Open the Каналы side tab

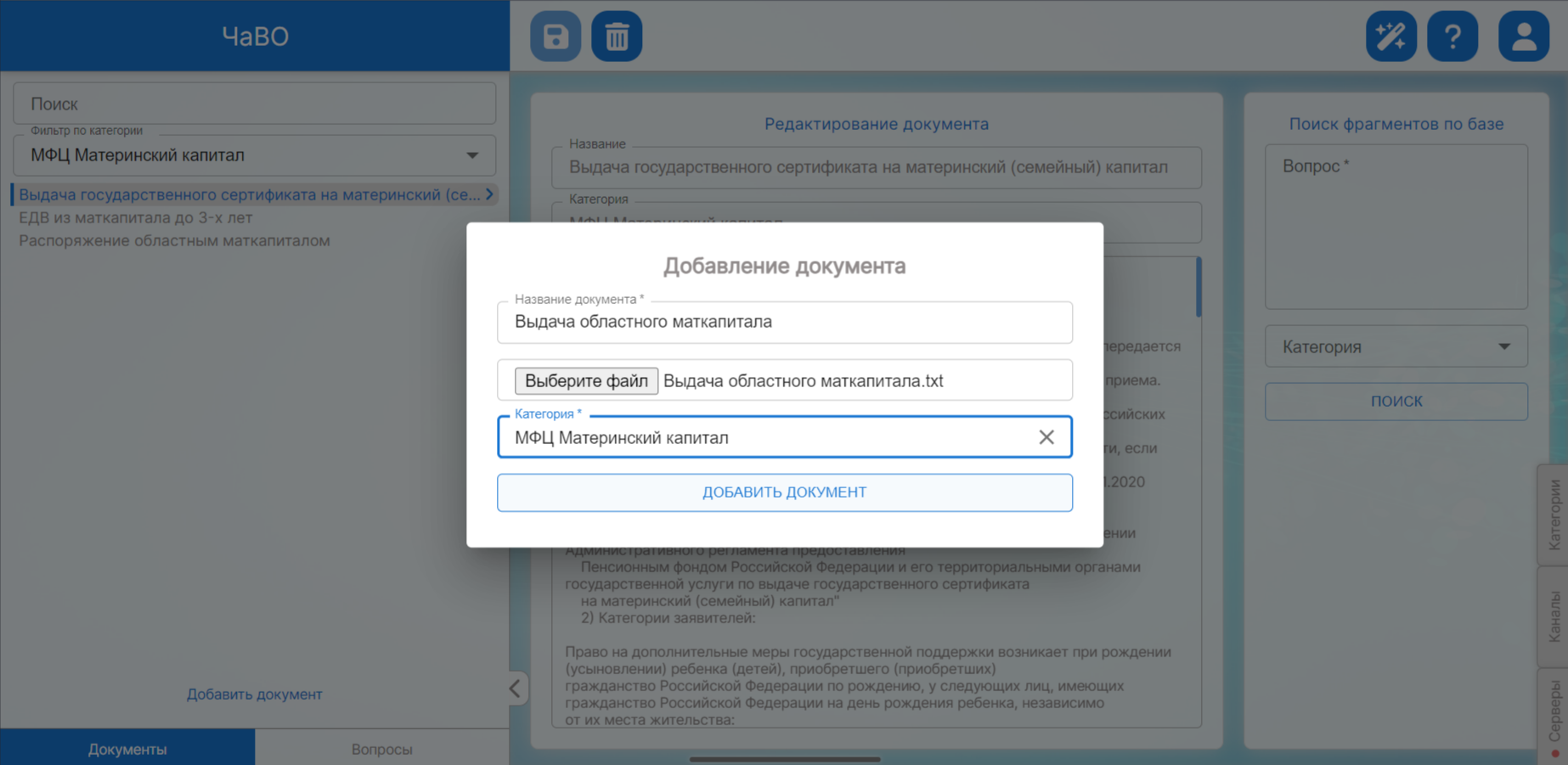pyautogui.click(x=1554, y=616)
